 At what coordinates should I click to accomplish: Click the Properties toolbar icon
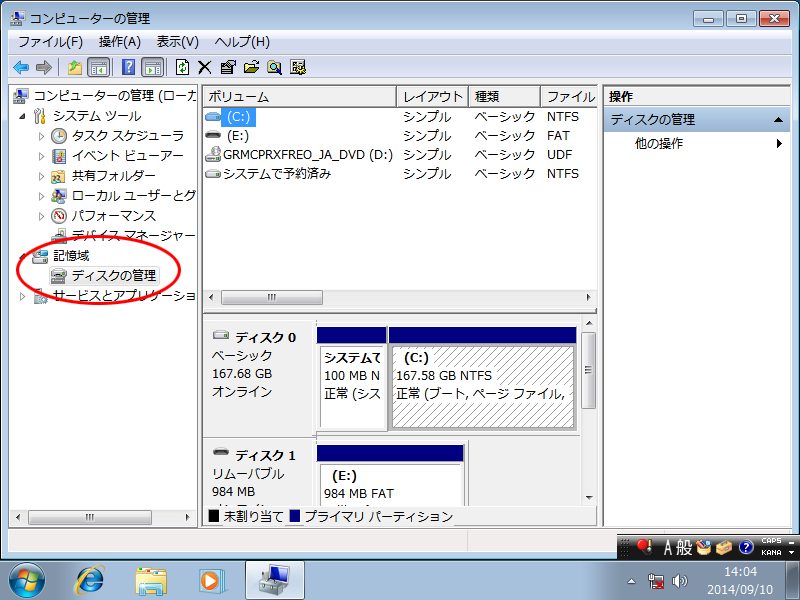[228, 67]
